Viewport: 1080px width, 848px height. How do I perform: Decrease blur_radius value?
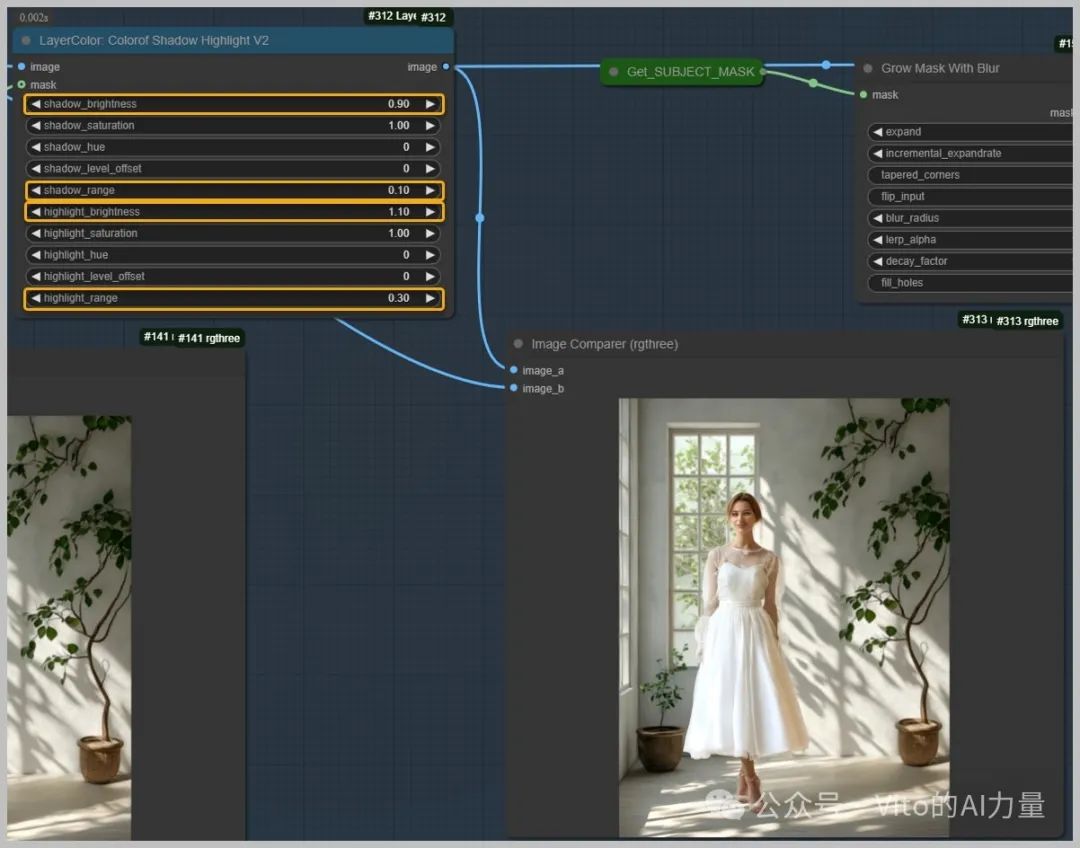(x=878, y=218)
